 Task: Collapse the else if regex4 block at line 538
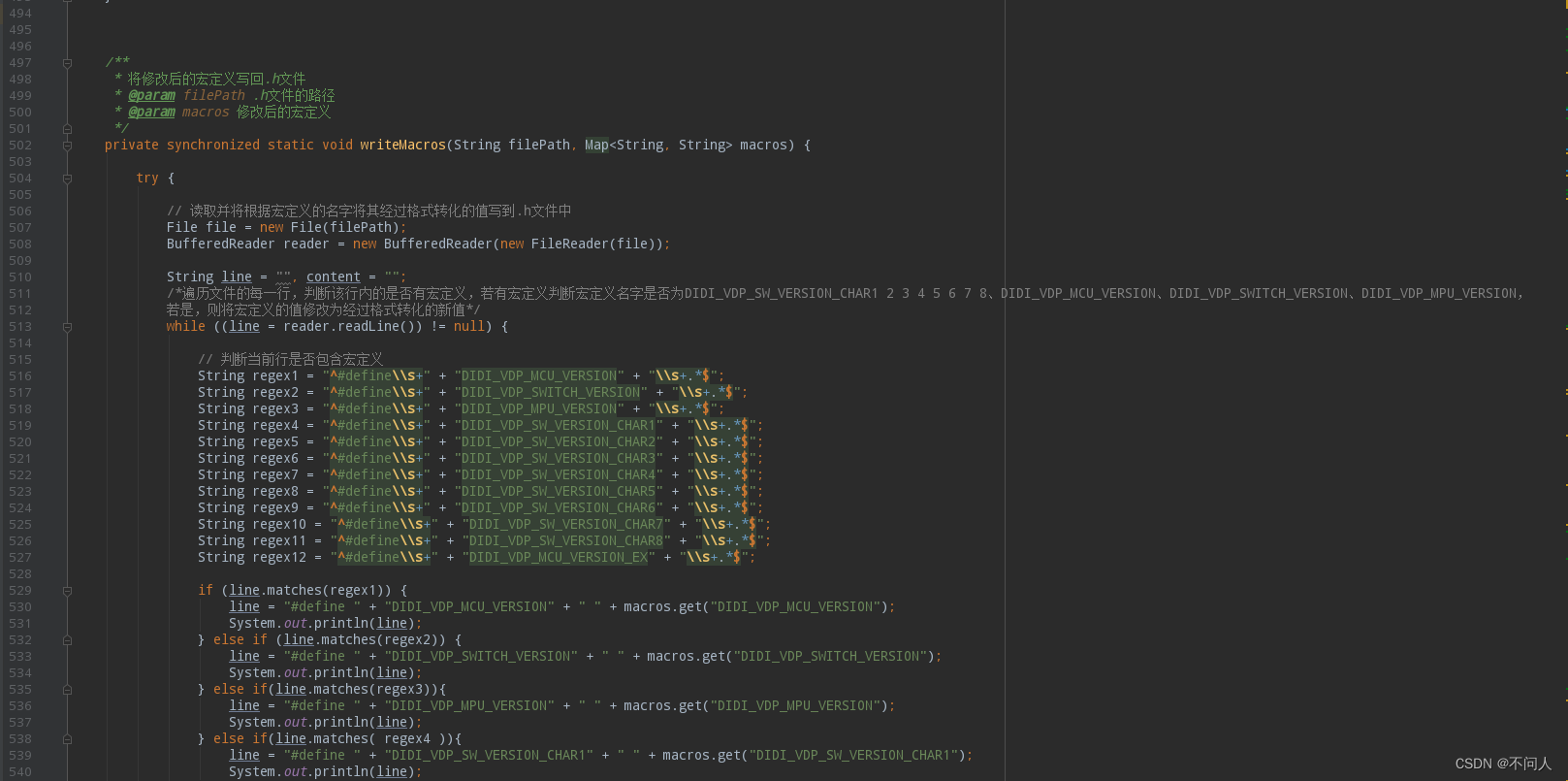tap(67, 739)
